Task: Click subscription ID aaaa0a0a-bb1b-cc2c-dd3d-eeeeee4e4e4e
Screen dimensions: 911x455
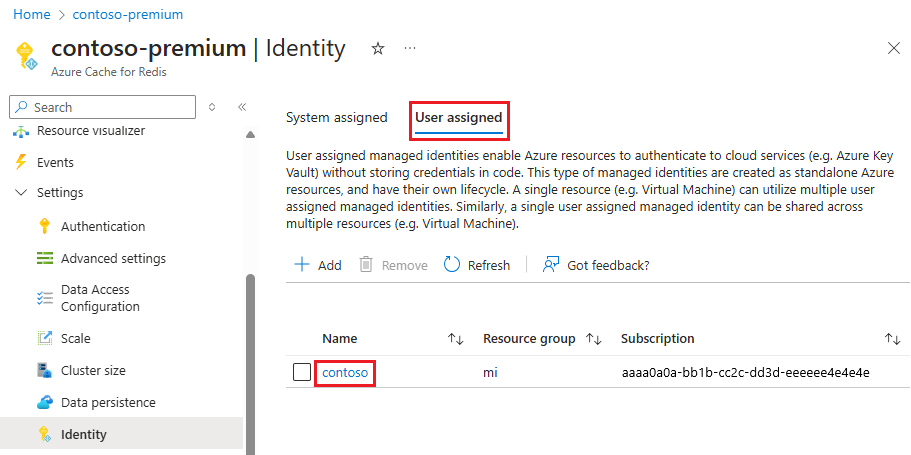Action: [745, 372]
